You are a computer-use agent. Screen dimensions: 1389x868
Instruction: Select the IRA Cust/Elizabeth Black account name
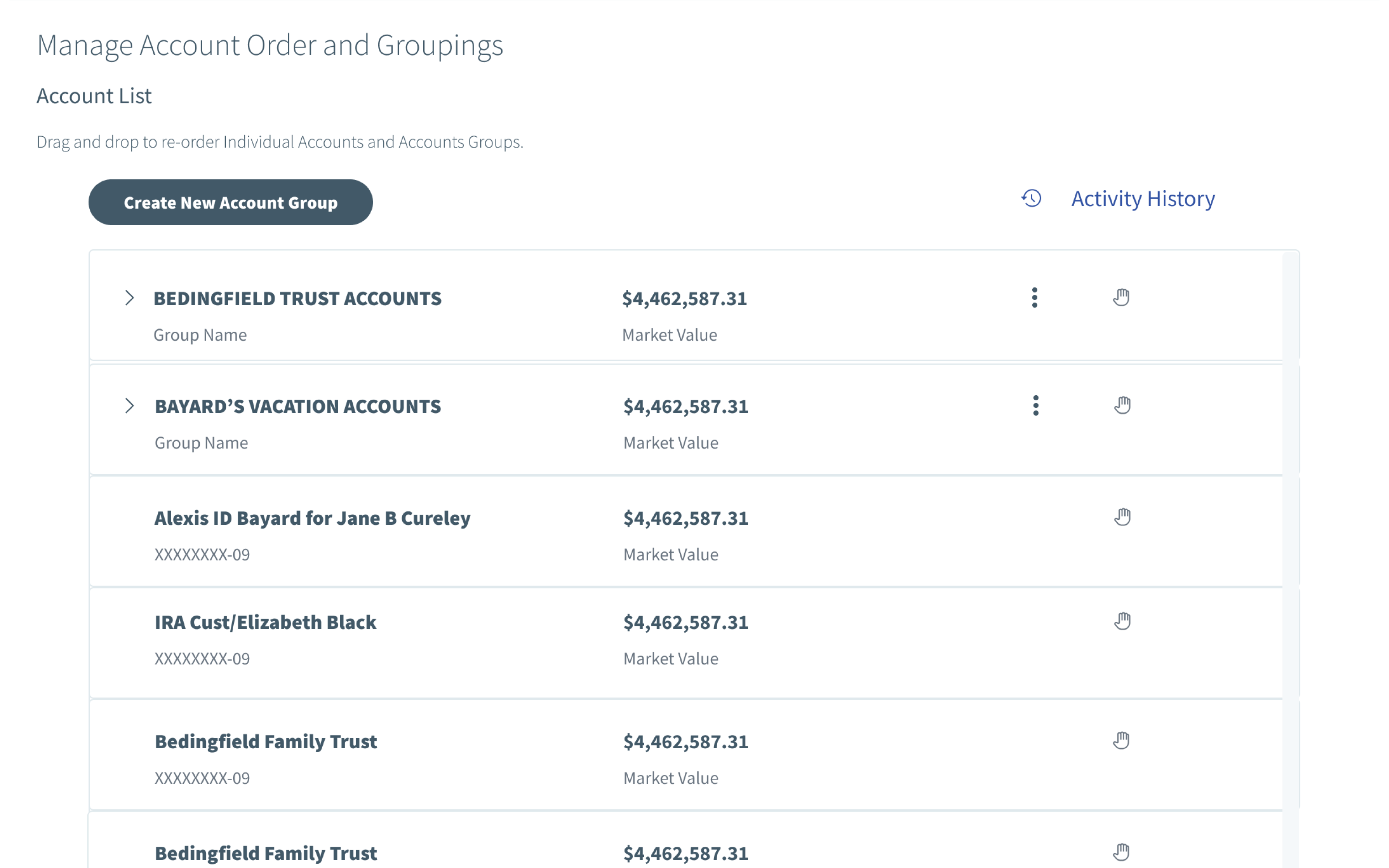[x=265, y=622]
